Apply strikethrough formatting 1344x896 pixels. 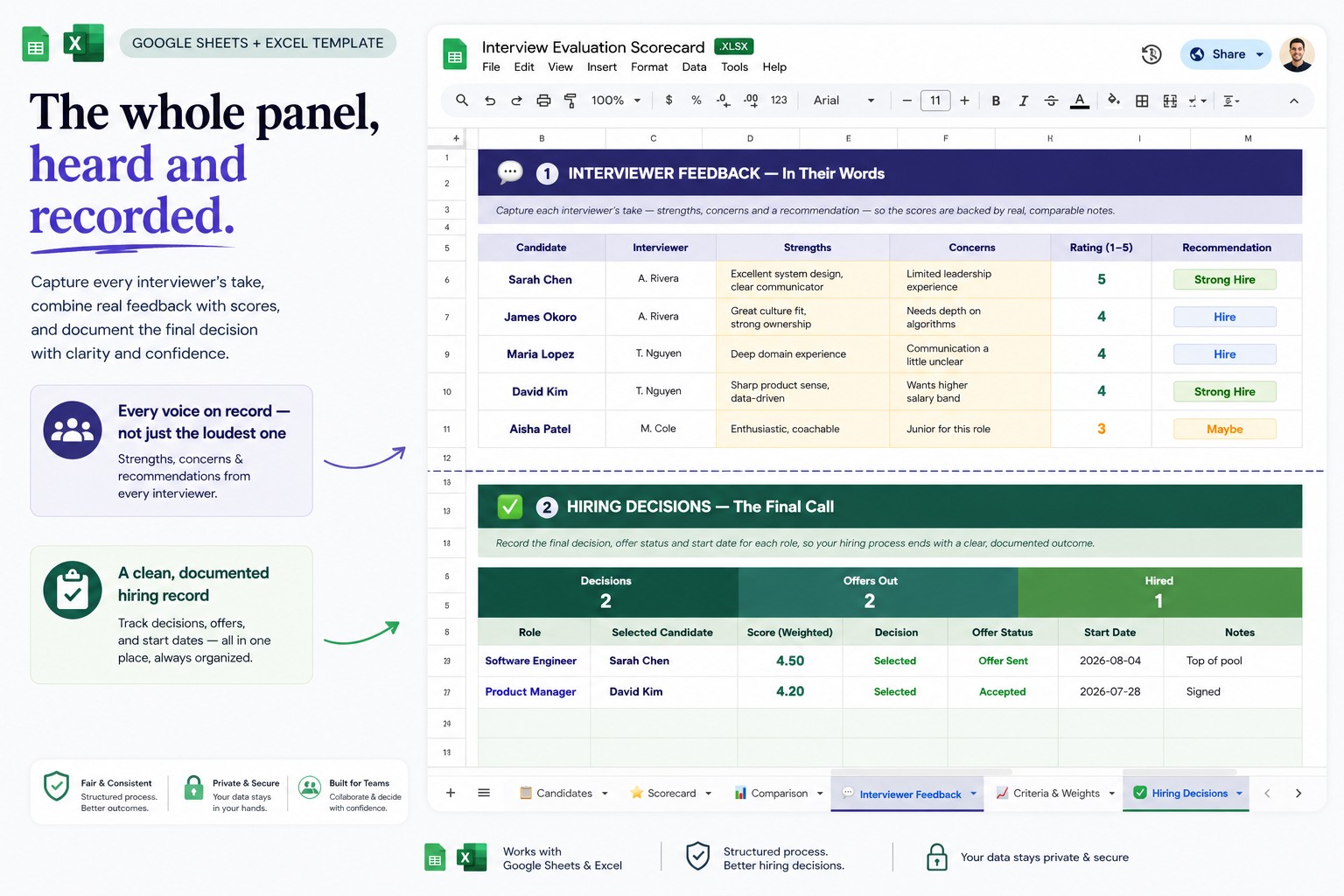point(1051,101)
